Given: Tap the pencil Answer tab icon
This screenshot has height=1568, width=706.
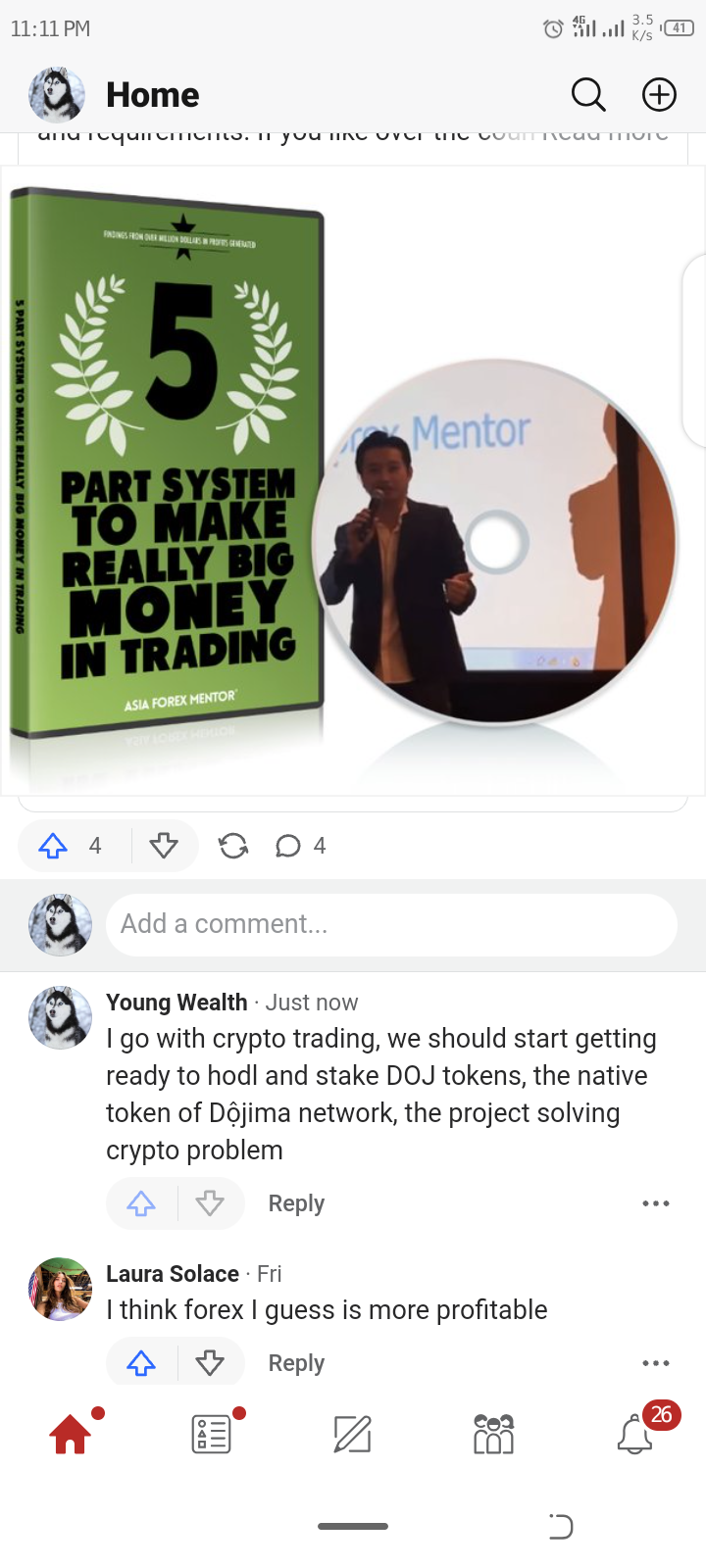Looking at the screenshot, I should [353, 1435].
